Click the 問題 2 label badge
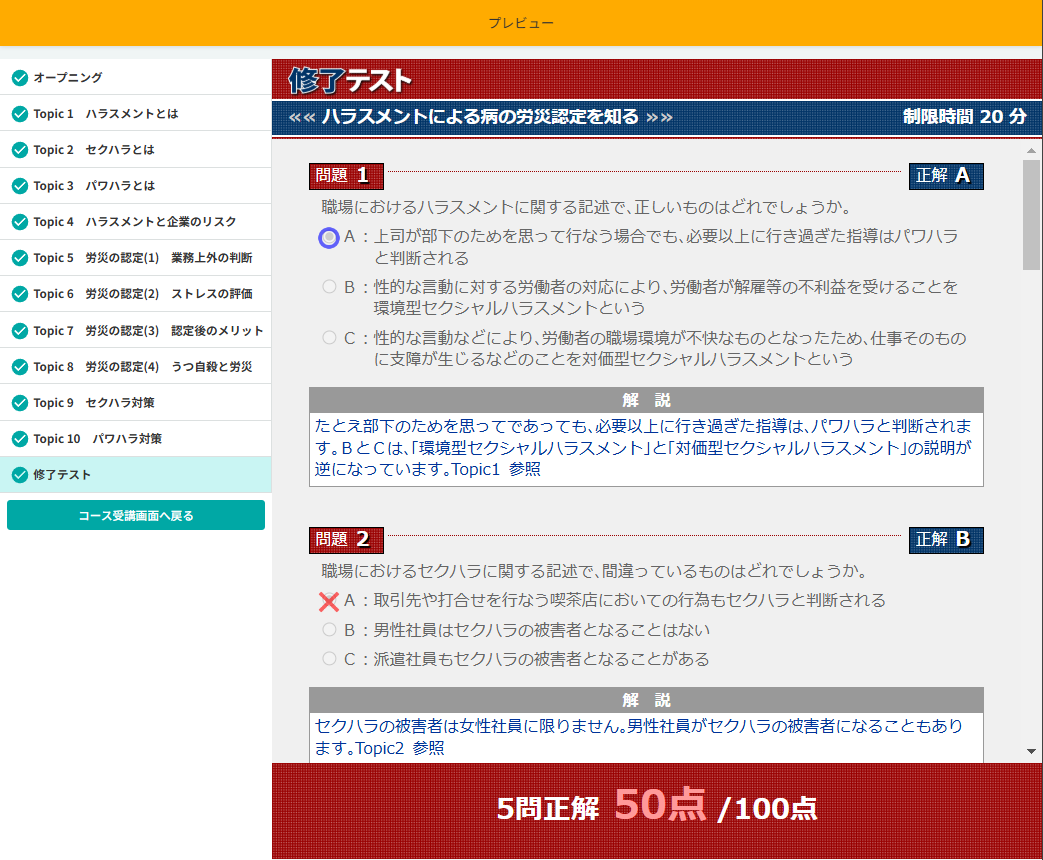The image size is (1043, 860). [x=346, y=539]
